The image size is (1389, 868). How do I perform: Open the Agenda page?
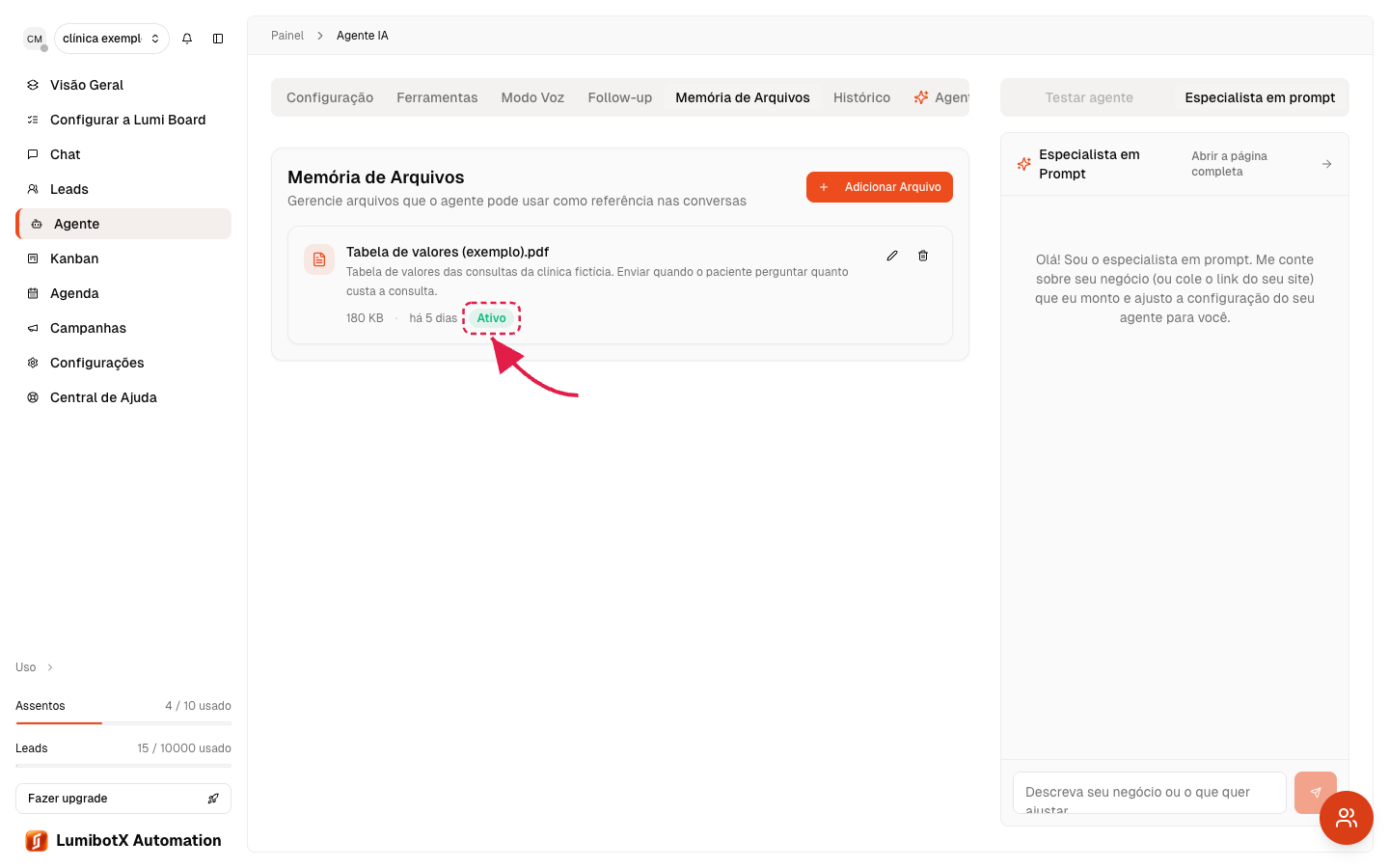click(123, 293)
